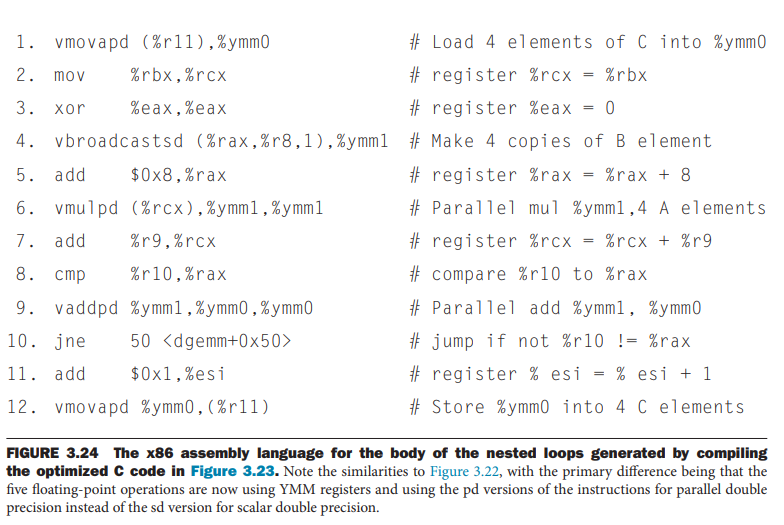
Task: Click the cmp %r10,%rax instruction
Action: pos(140,274)
